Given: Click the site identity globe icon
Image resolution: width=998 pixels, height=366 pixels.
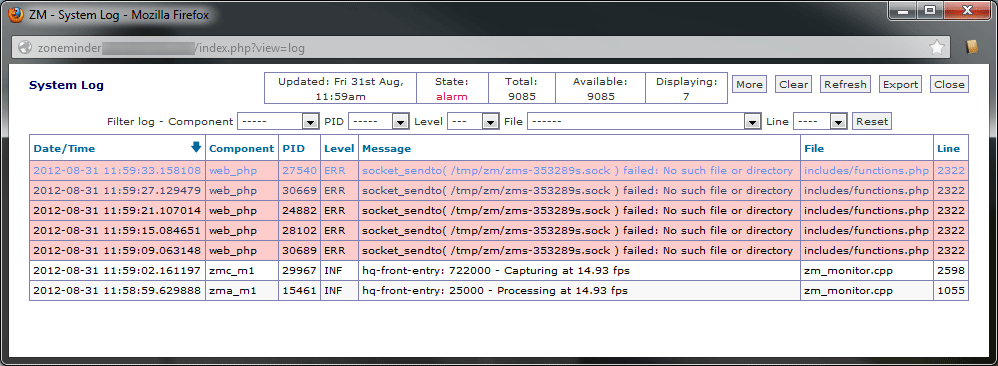Looking at the screenshot, I should pos(25,47).
